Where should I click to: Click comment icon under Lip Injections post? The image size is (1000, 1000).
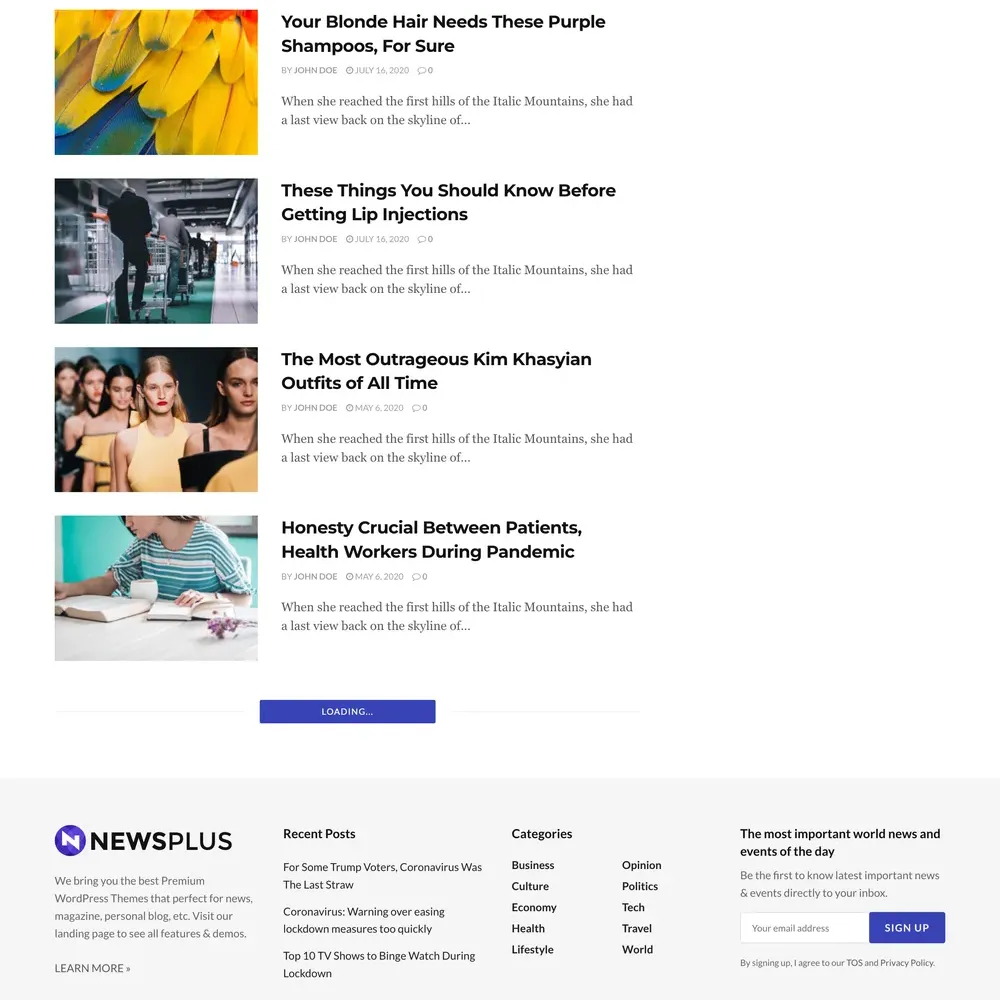pos(422,239)
